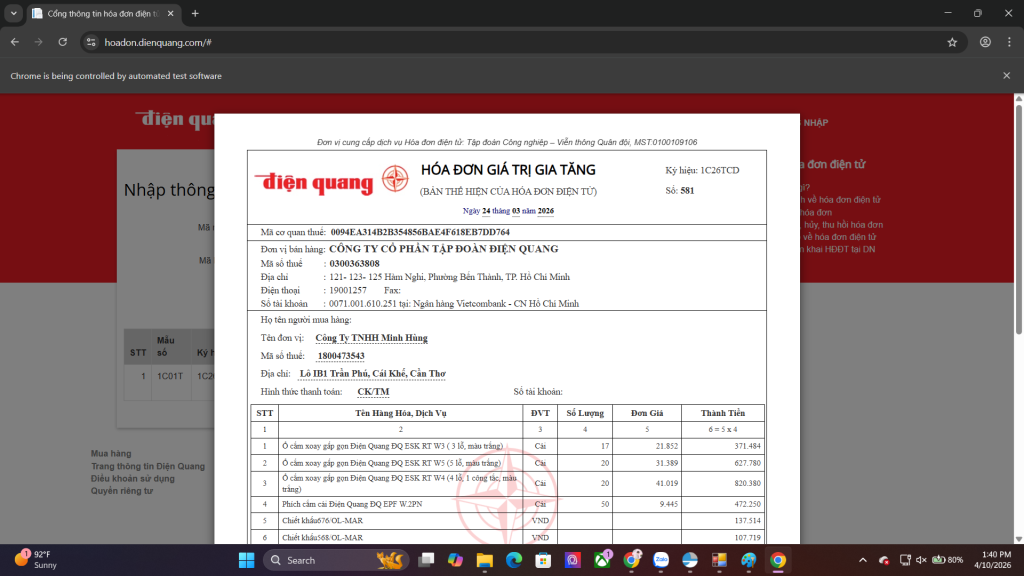Open the Windows Start menu
The height and width of the screenshot is (576, 1024).
pyautogui.click(x=246, y=560)
